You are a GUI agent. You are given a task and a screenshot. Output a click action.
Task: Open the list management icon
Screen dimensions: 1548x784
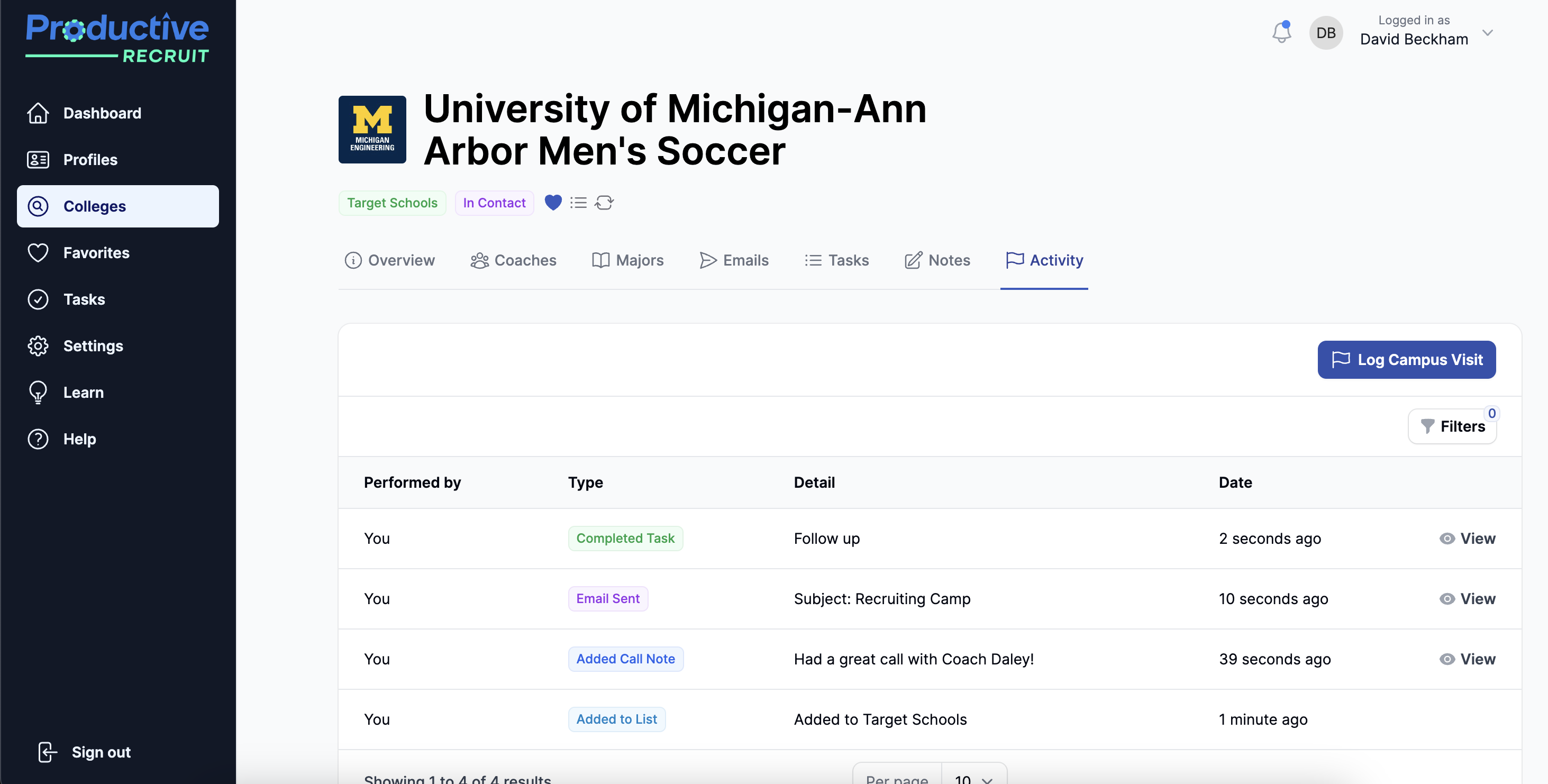point(578,203)
